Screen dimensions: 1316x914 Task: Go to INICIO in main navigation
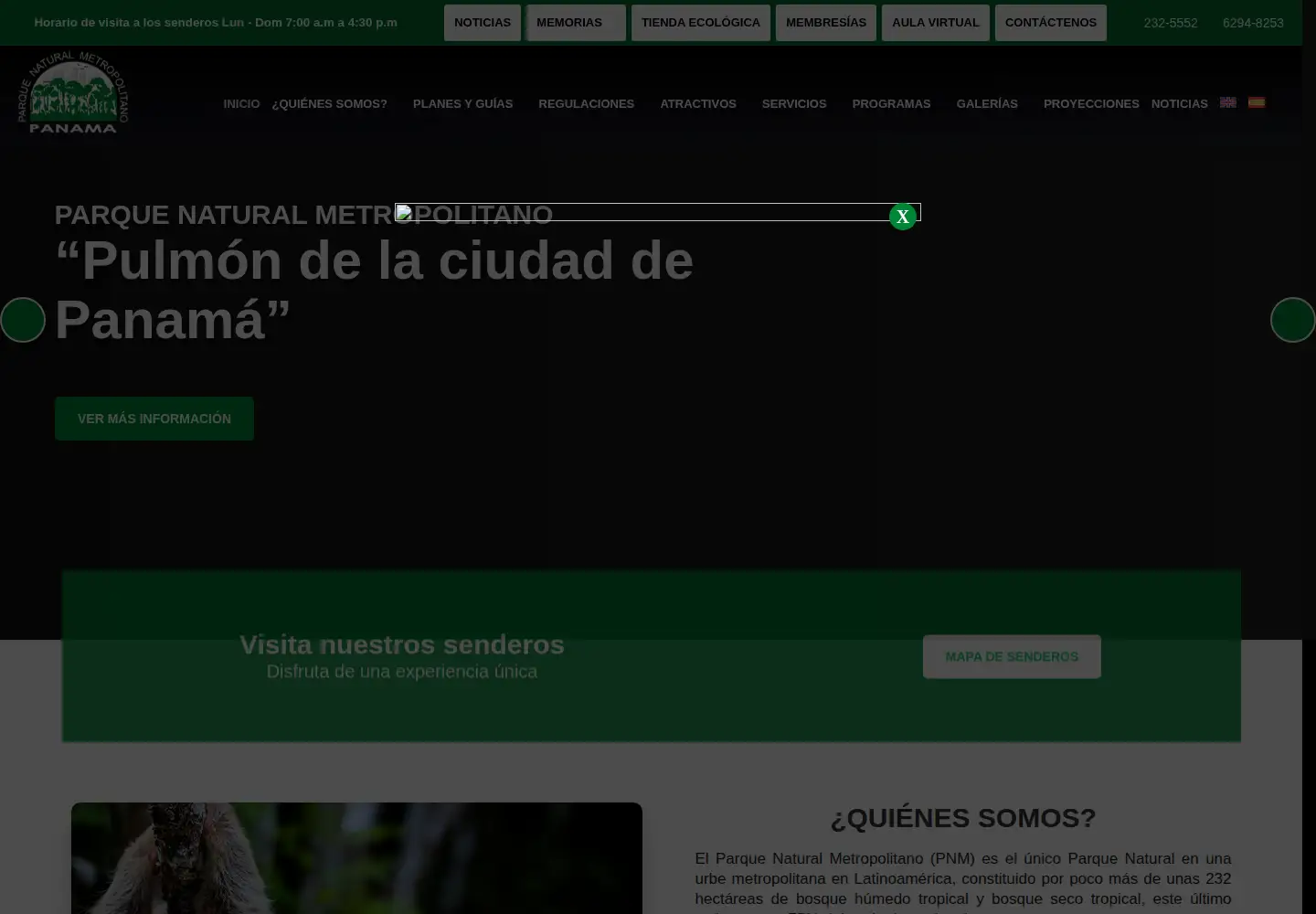(241, 104)
